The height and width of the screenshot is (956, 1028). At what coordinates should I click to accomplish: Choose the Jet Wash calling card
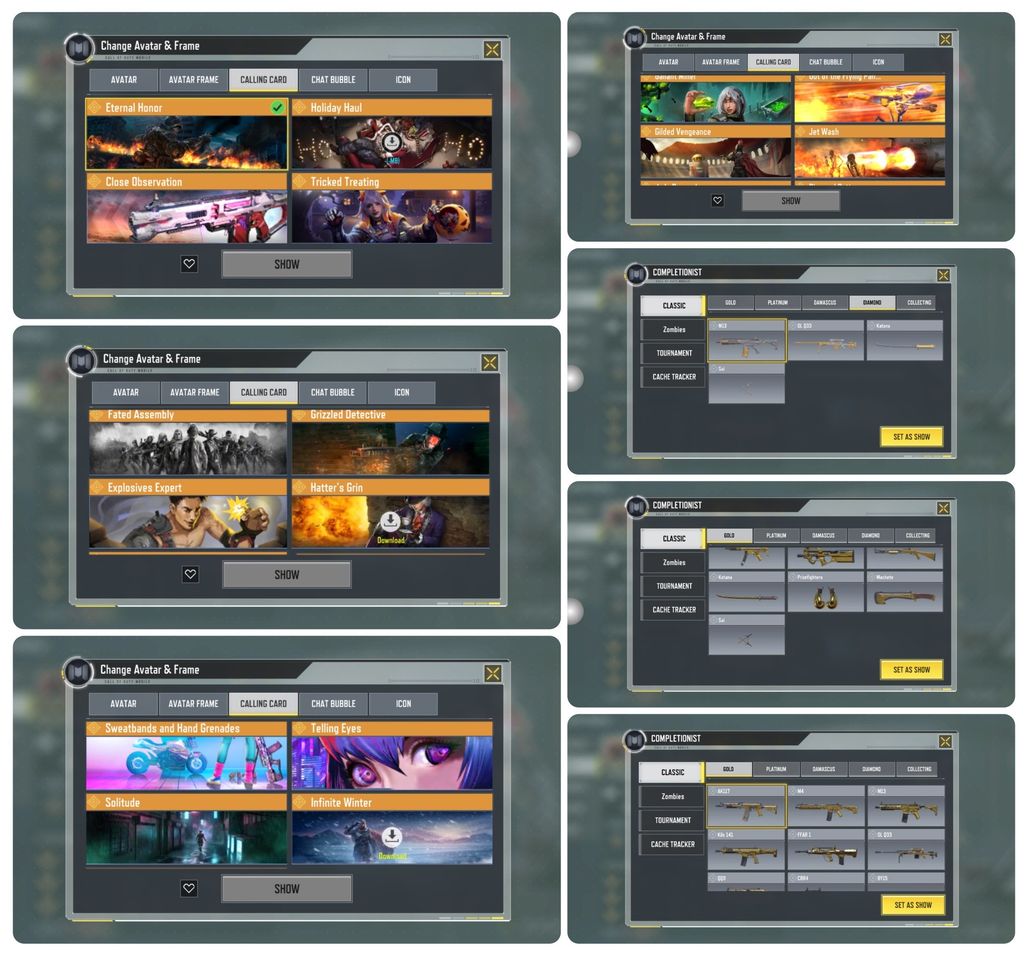point(870,151)
